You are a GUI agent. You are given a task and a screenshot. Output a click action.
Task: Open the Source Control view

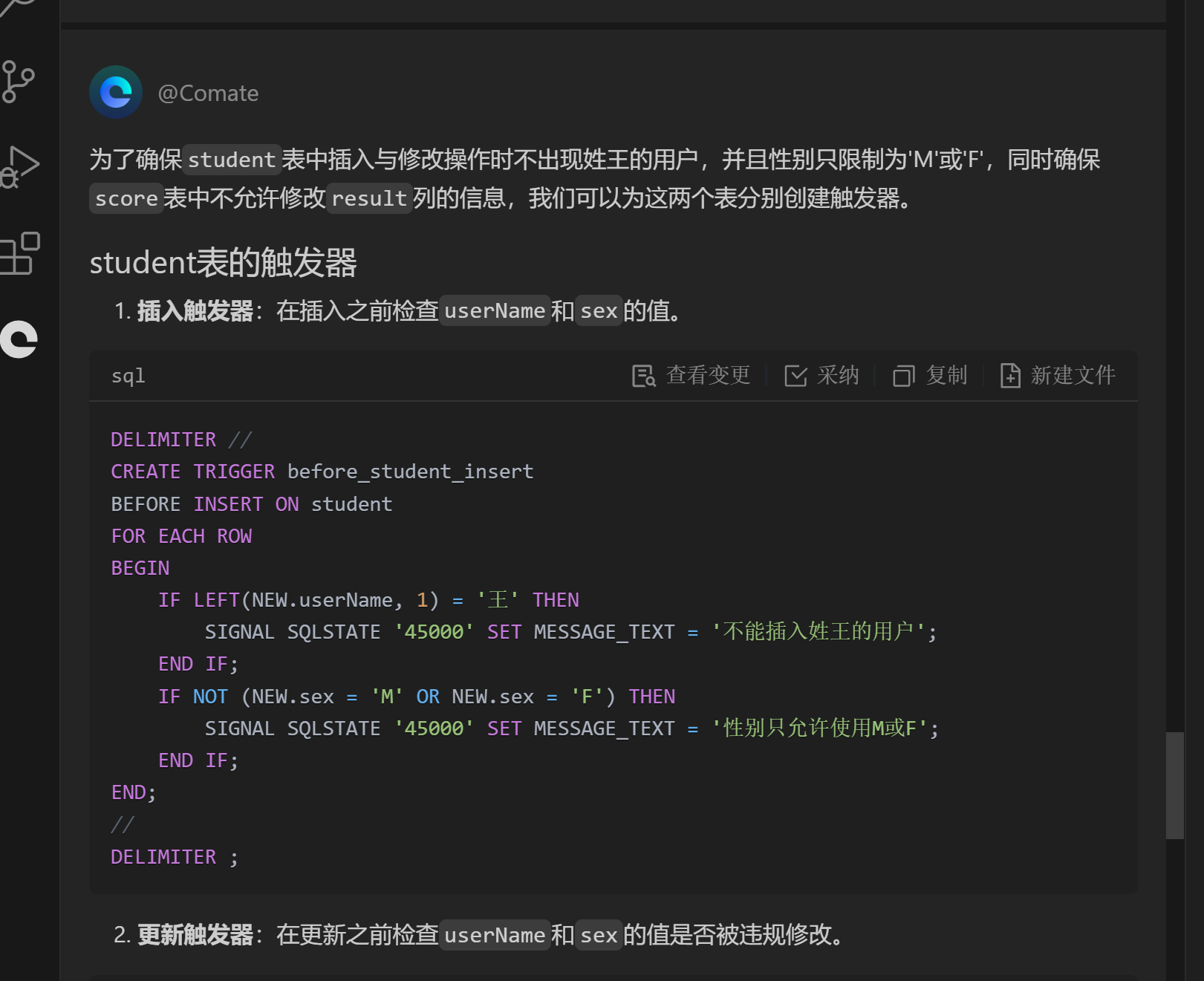(18, 81)
